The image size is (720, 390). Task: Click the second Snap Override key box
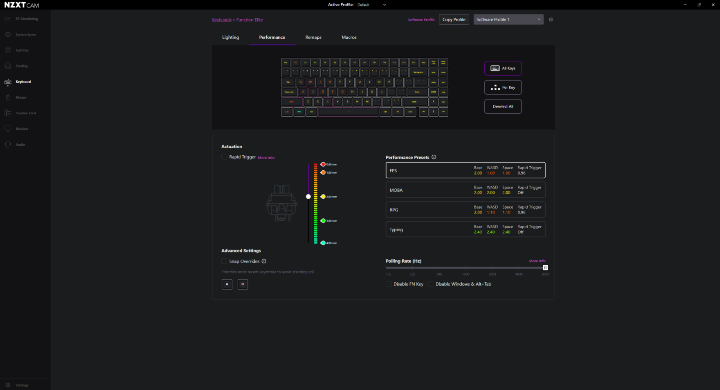pyautogui.click(x=242, y=284)
